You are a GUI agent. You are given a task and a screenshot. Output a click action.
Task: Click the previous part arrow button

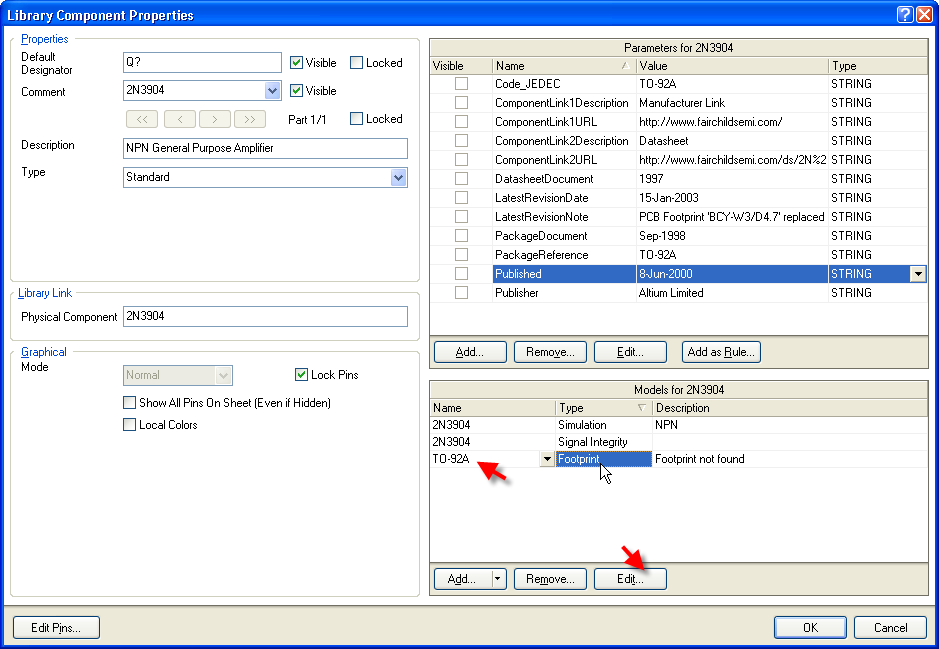click(179, 119)
